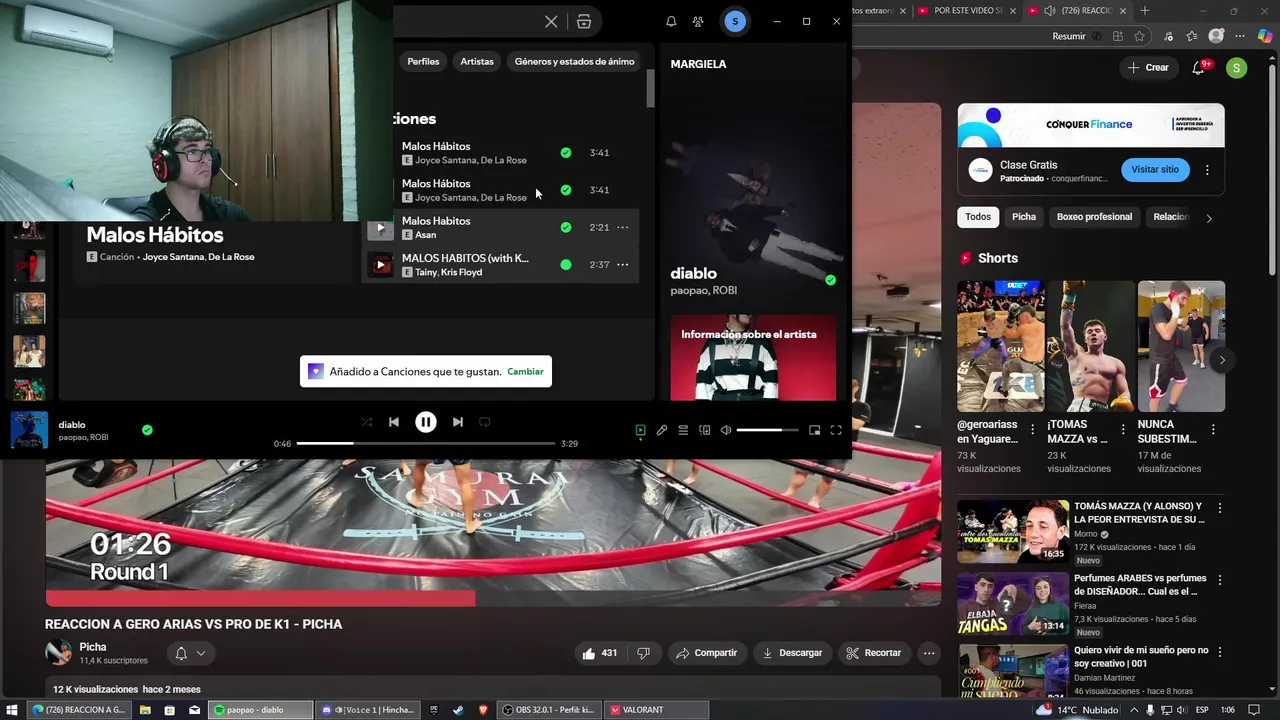
Task: Adjust the Spotify volume slider
Action: (x=767, y=430)
